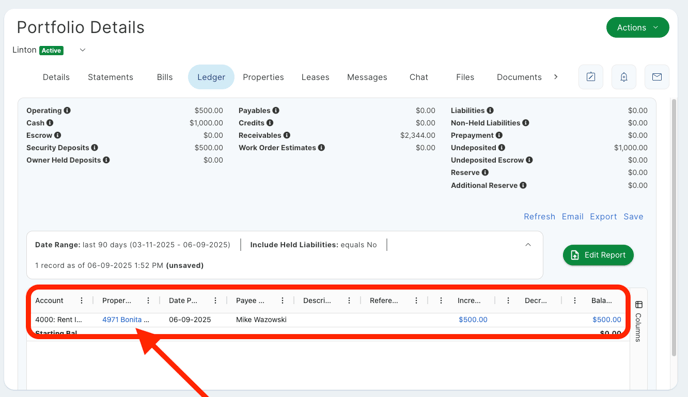Click info icon next to Receivables
Image resolution: width=688 pixels, height=397 pixels.
(x=287, y=135)
